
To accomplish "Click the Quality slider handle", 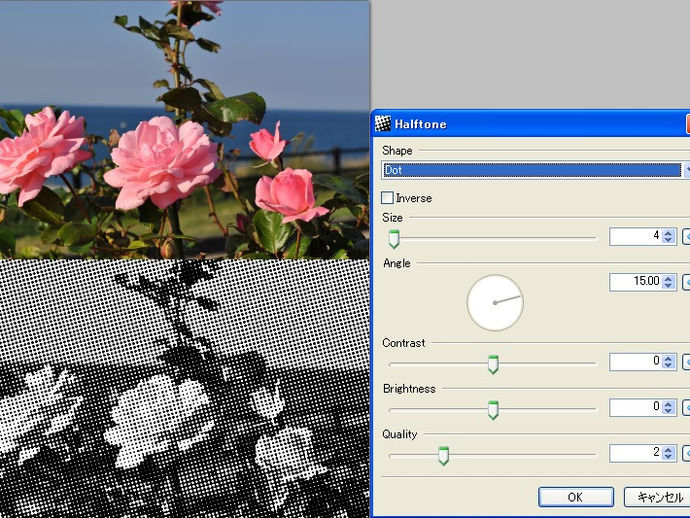I will tap(444, 456).
